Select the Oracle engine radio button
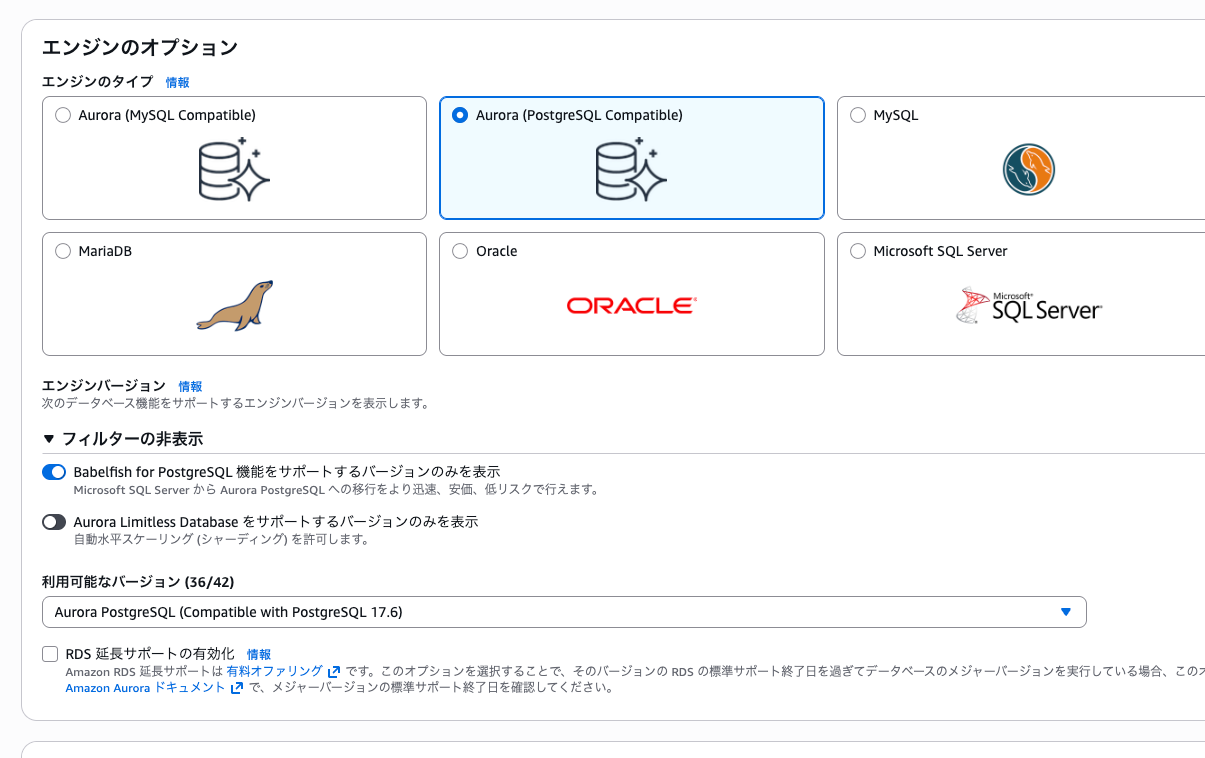1205x758 pixels. tap(459, 251)
